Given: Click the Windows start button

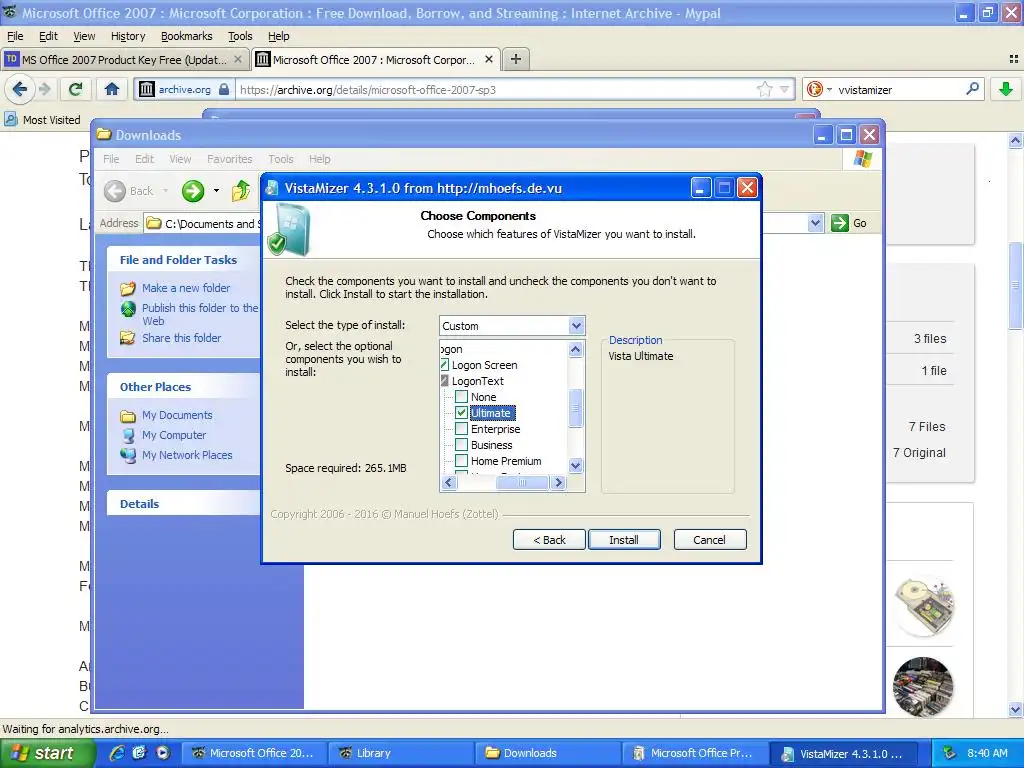Looking at the screenshot, I should 47,753.
